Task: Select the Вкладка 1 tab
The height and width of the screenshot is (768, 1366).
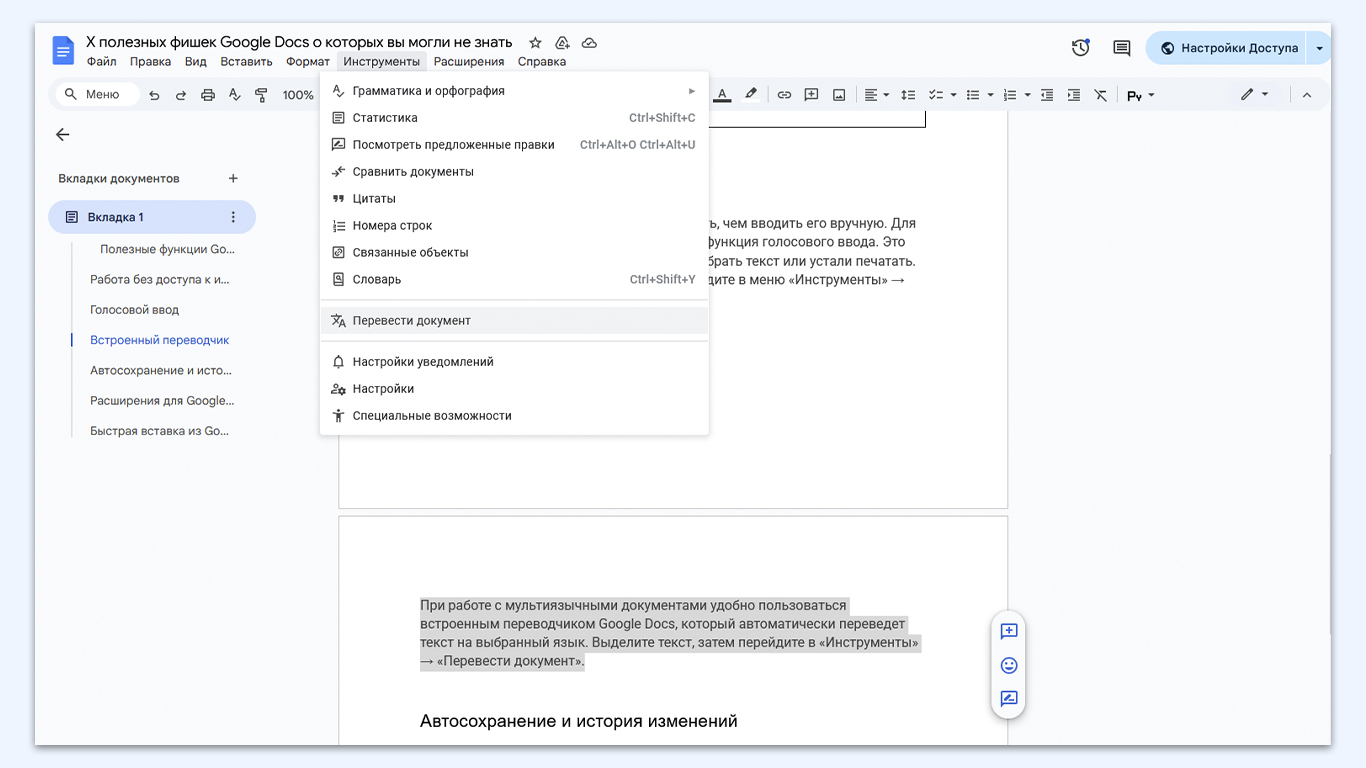Action: (x=152, y=217)
